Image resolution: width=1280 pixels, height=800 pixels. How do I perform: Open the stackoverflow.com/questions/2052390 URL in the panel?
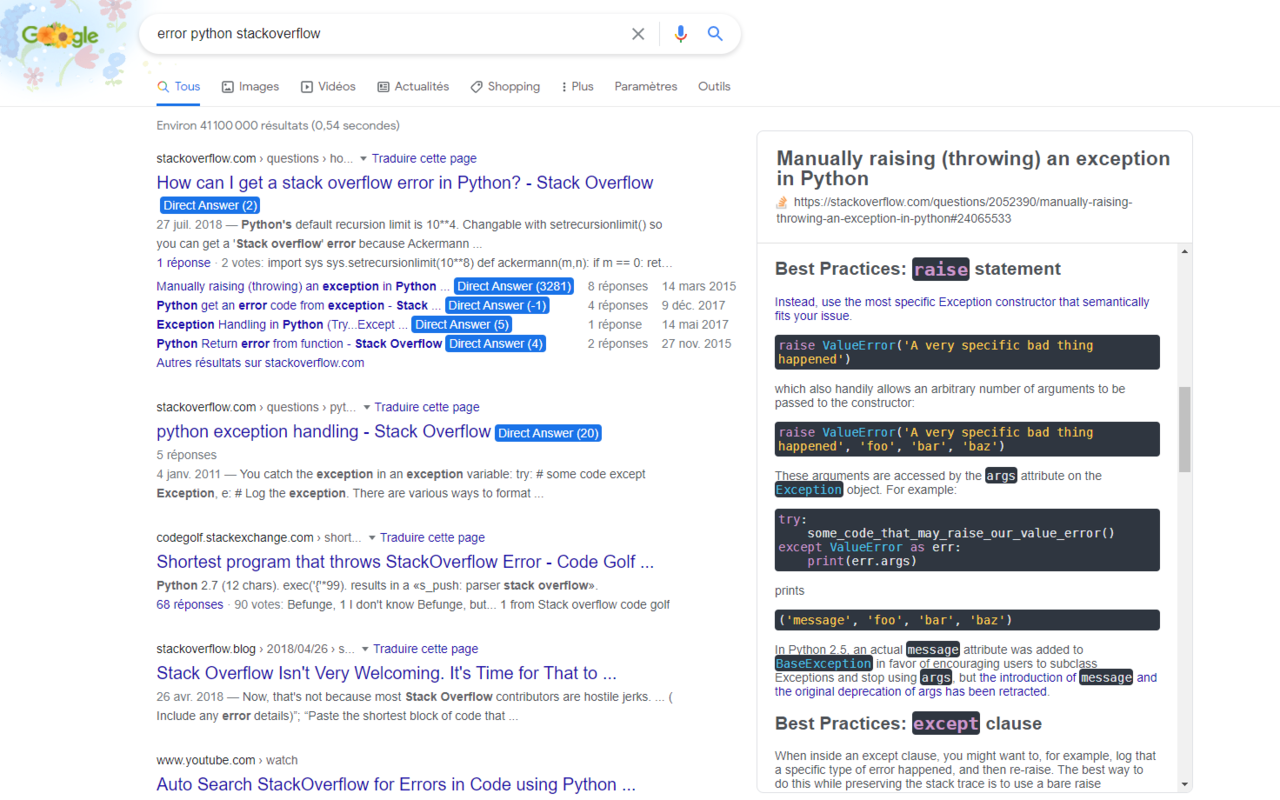(954, 210)
